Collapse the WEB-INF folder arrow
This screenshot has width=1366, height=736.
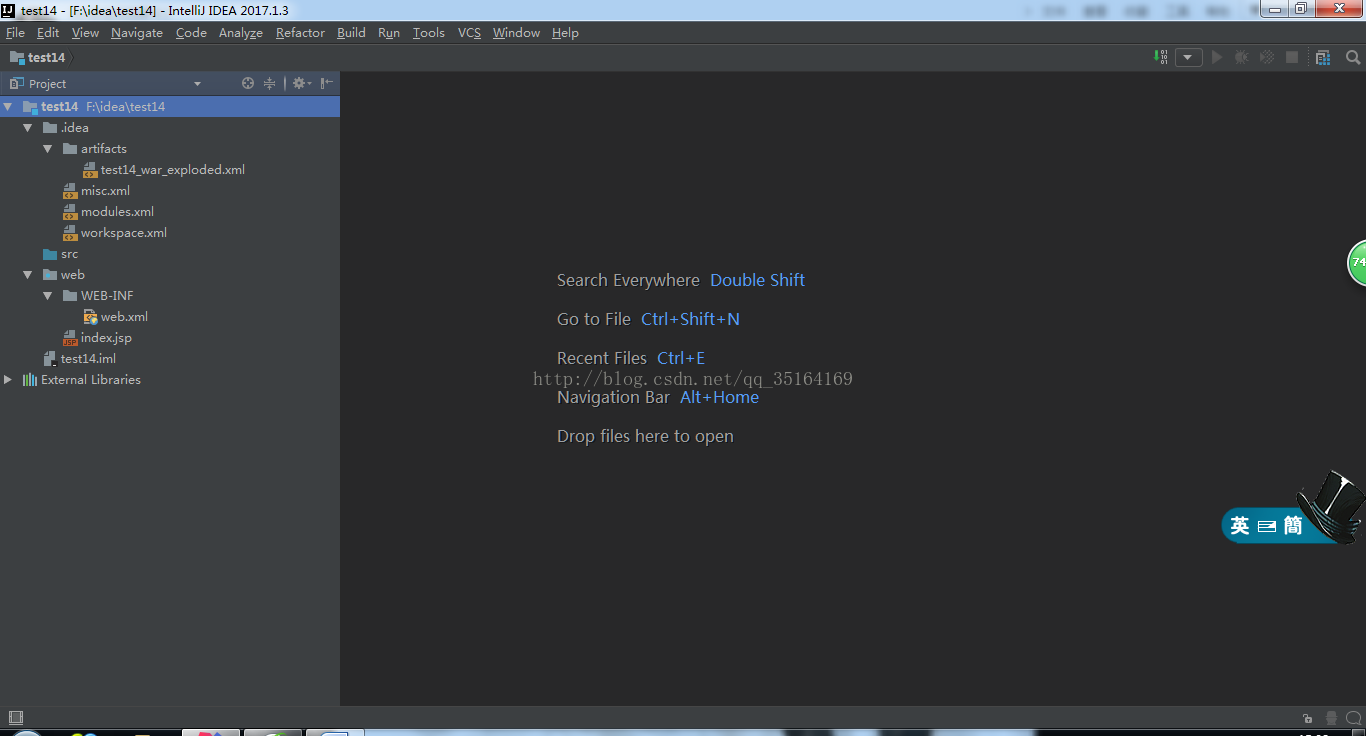[x=47, y=295]
